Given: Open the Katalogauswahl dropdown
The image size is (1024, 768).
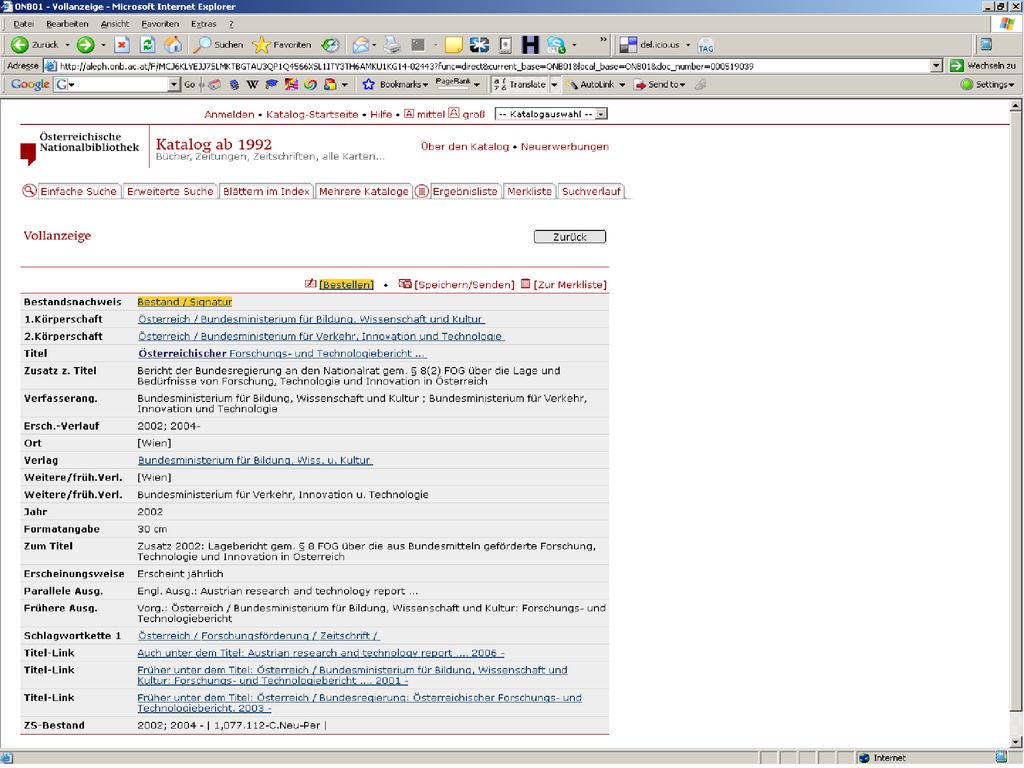Looking at the screenshot, I should (x=551, y=114).
